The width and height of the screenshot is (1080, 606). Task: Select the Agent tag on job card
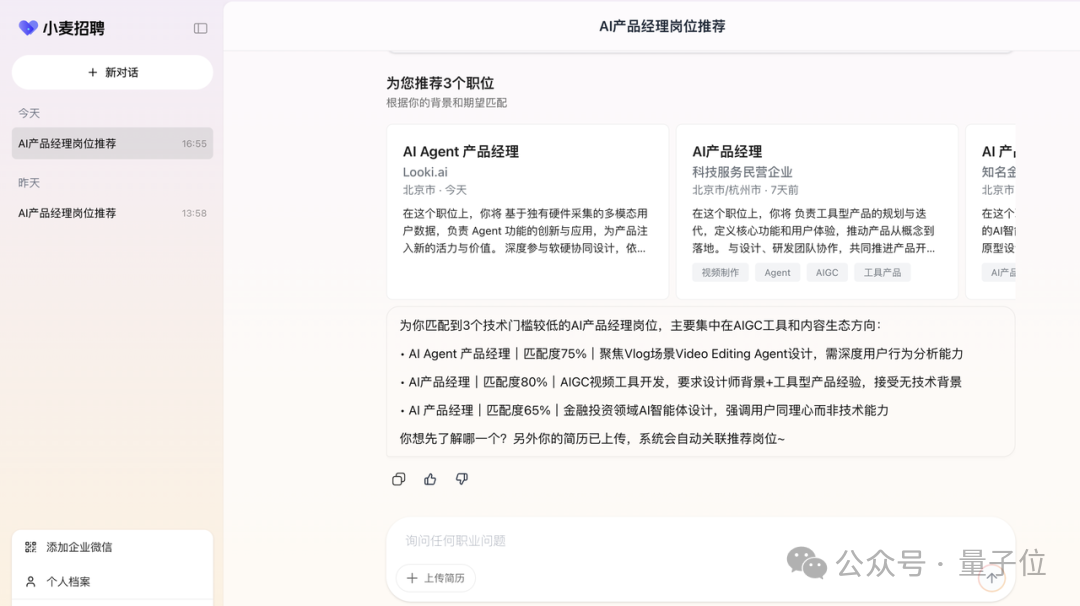(778, 273)
